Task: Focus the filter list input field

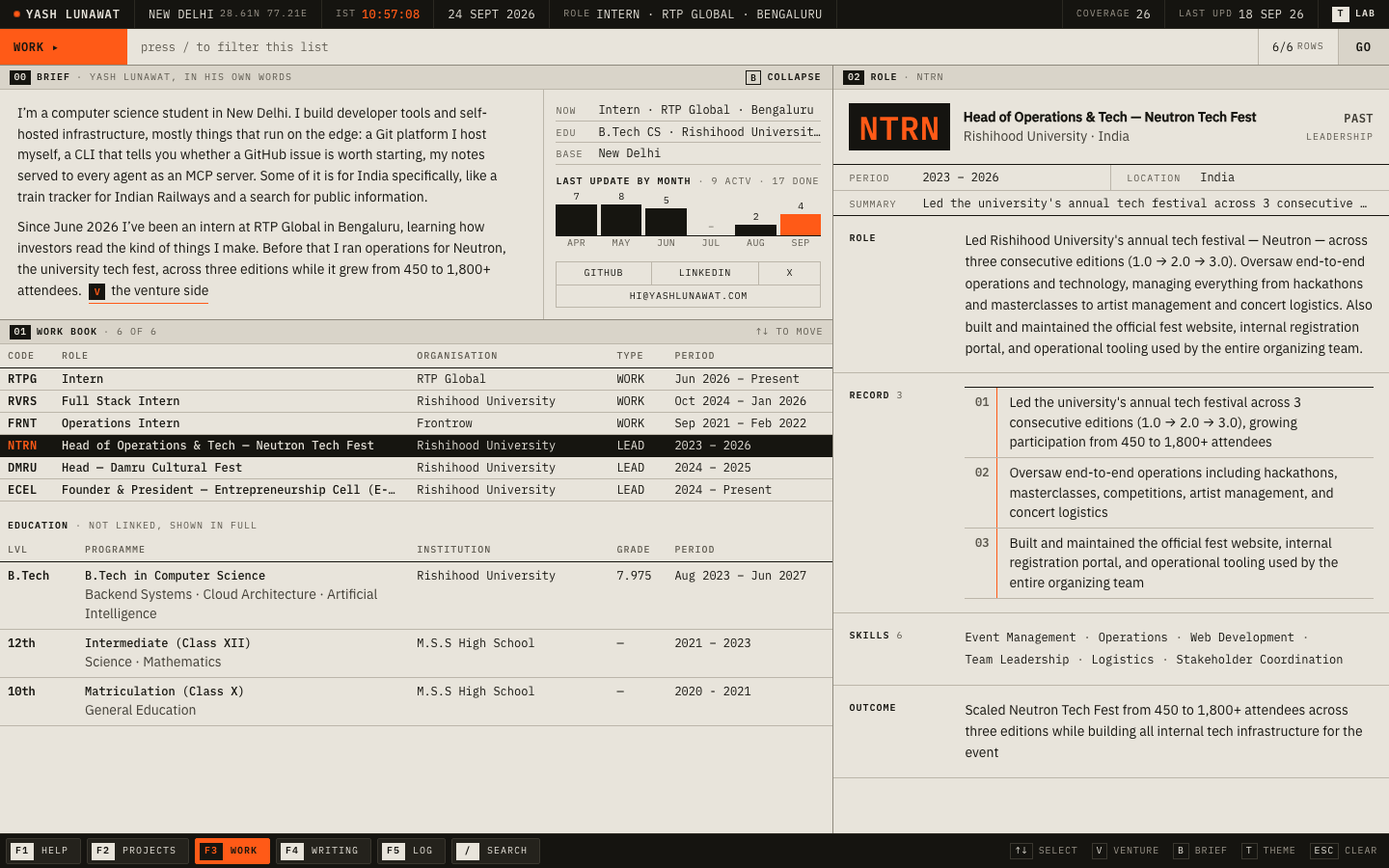Action: click(x=693, y=47)
